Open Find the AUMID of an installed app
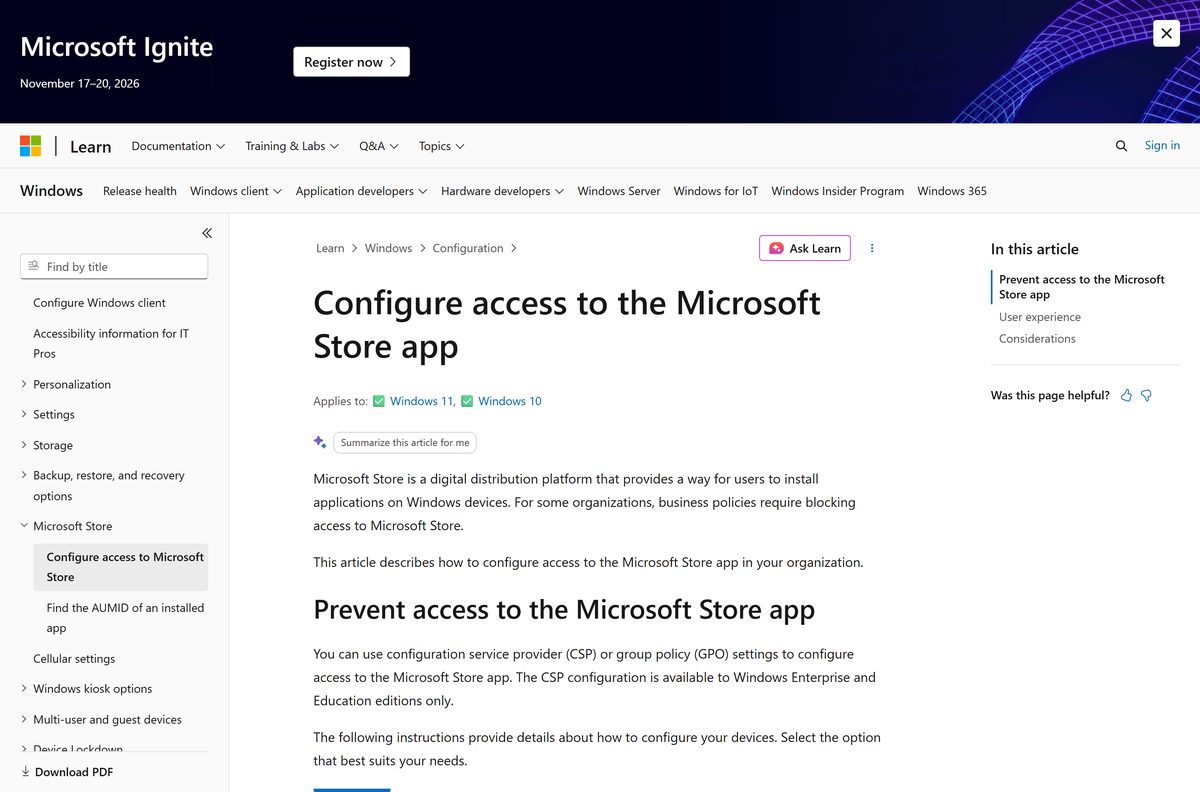The height and width of the screenshot is (792, 1200). click(x=125, y=618)
